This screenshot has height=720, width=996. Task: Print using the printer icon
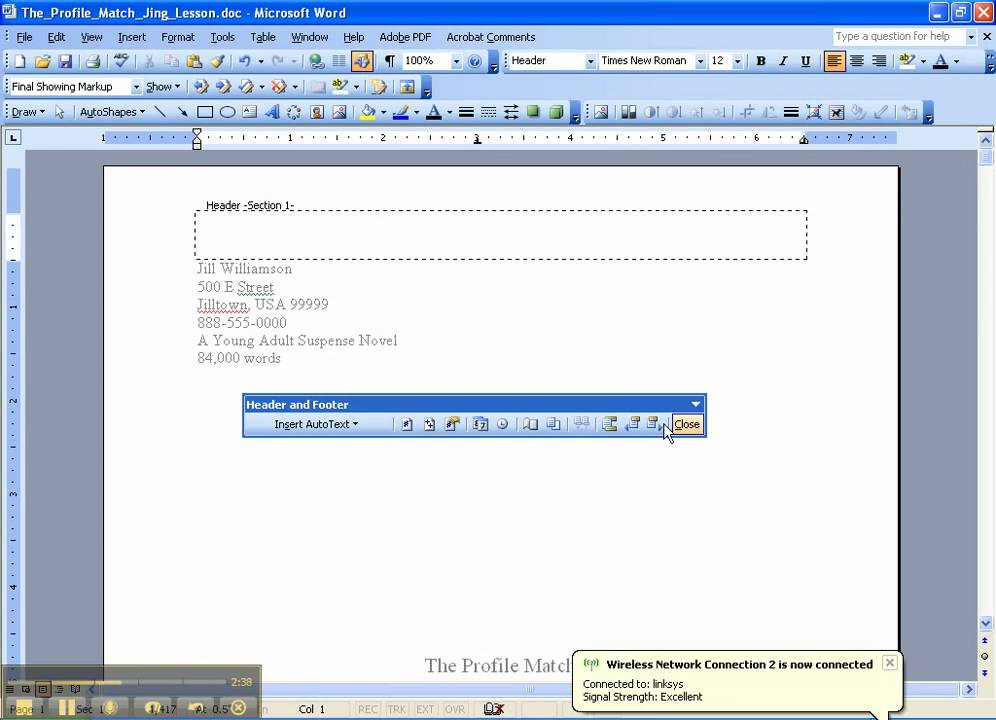(x=93, y=61)
